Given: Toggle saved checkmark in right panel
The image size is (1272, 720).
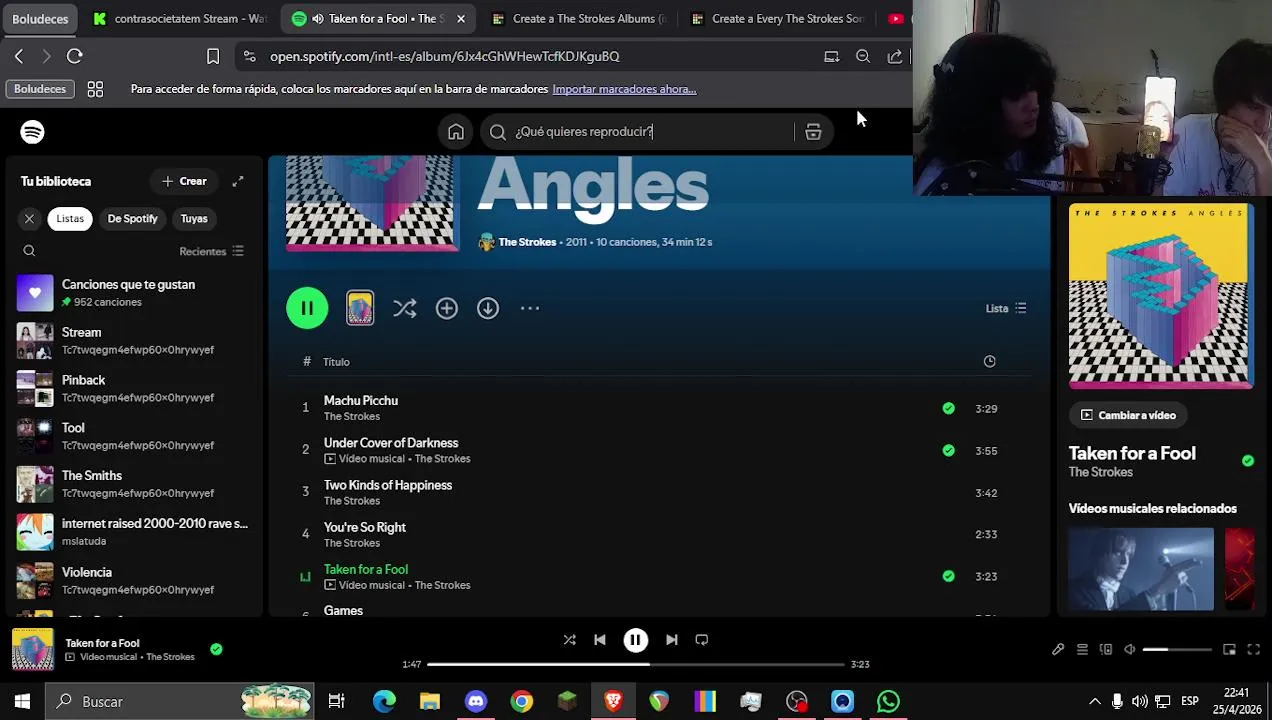Looking at the screenshot, I should [1248, 461].
